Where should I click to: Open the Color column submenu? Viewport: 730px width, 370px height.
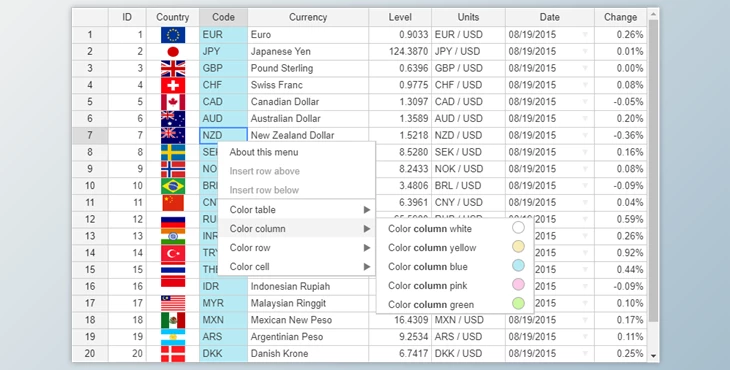(297, 229)
